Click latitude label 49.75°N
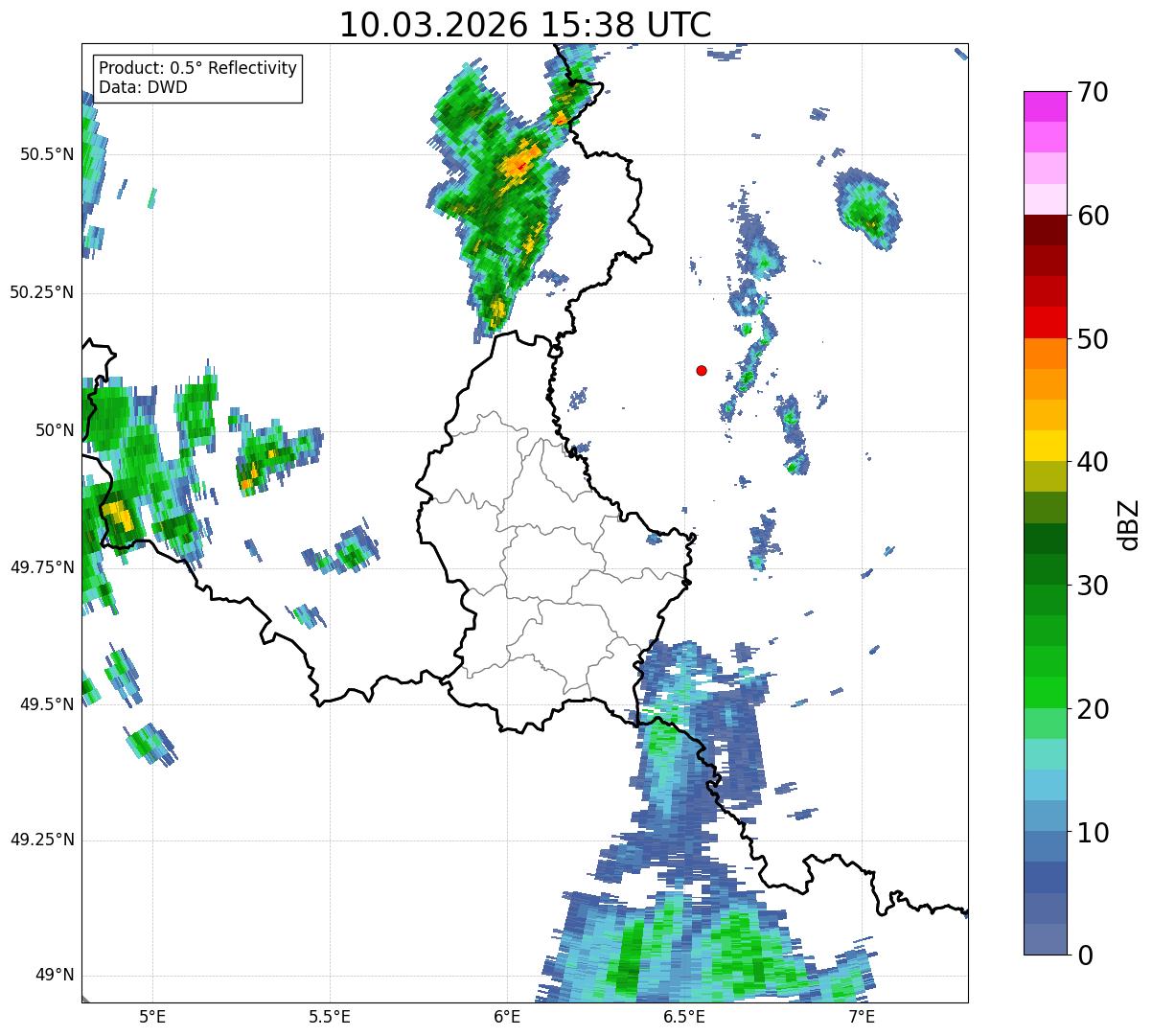 (42, 567)
